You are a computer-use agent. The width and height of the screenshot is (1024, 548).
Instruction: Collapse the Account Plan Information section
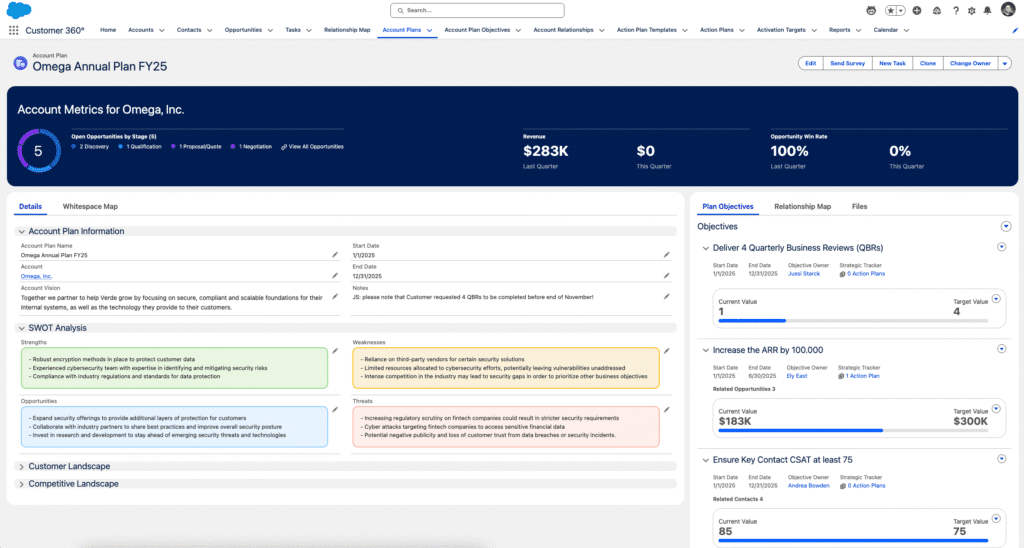click(22, 231)
